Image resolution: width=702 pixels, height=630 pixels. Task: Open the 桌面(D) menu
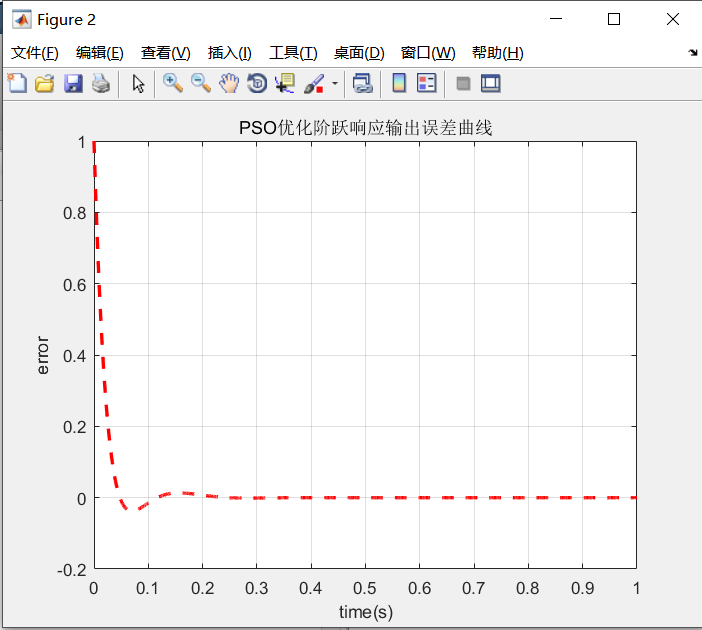pos(359,53)
